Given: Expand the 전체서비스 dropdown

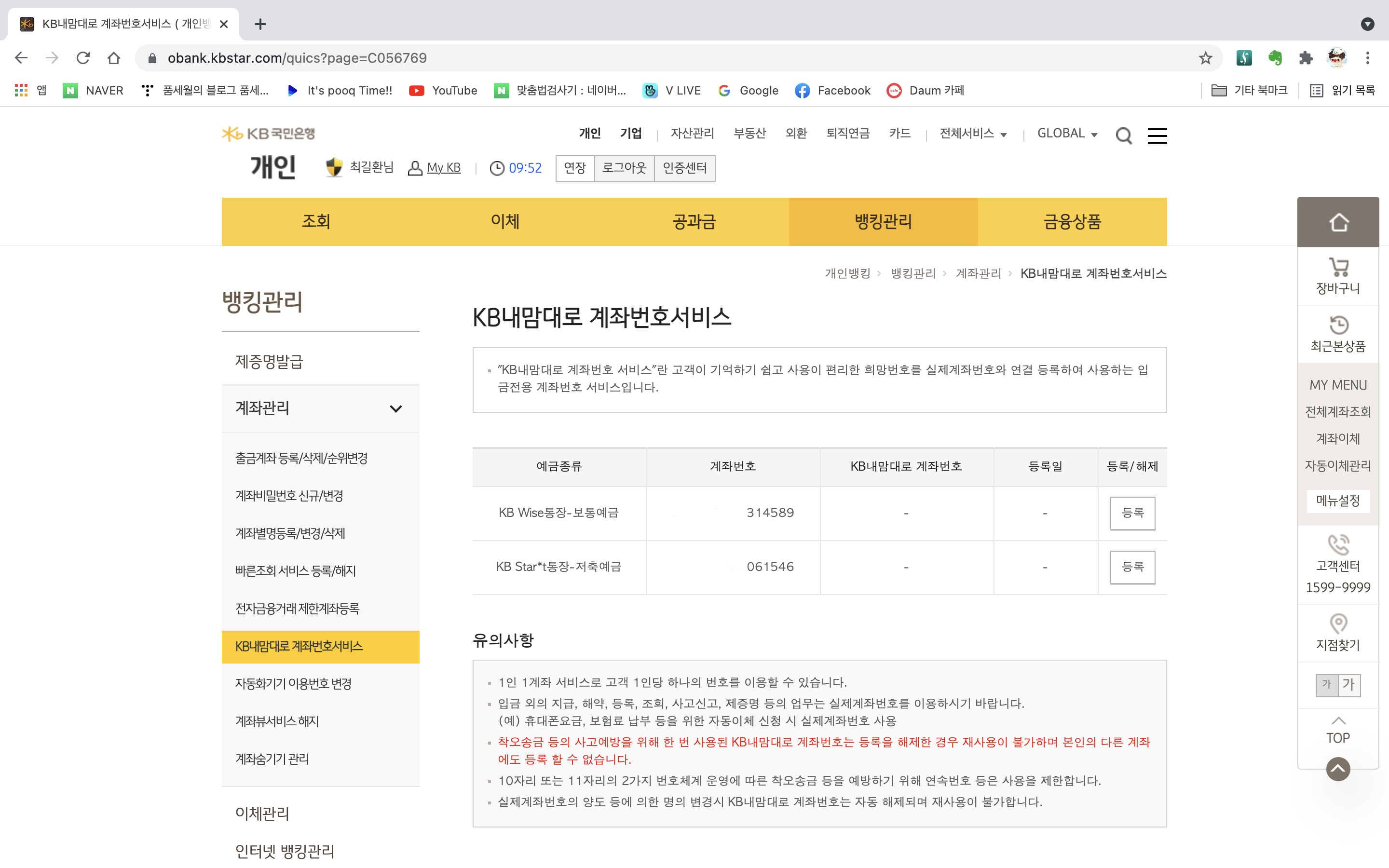Looking at the screenshot, I should click(x=973, y=134).
